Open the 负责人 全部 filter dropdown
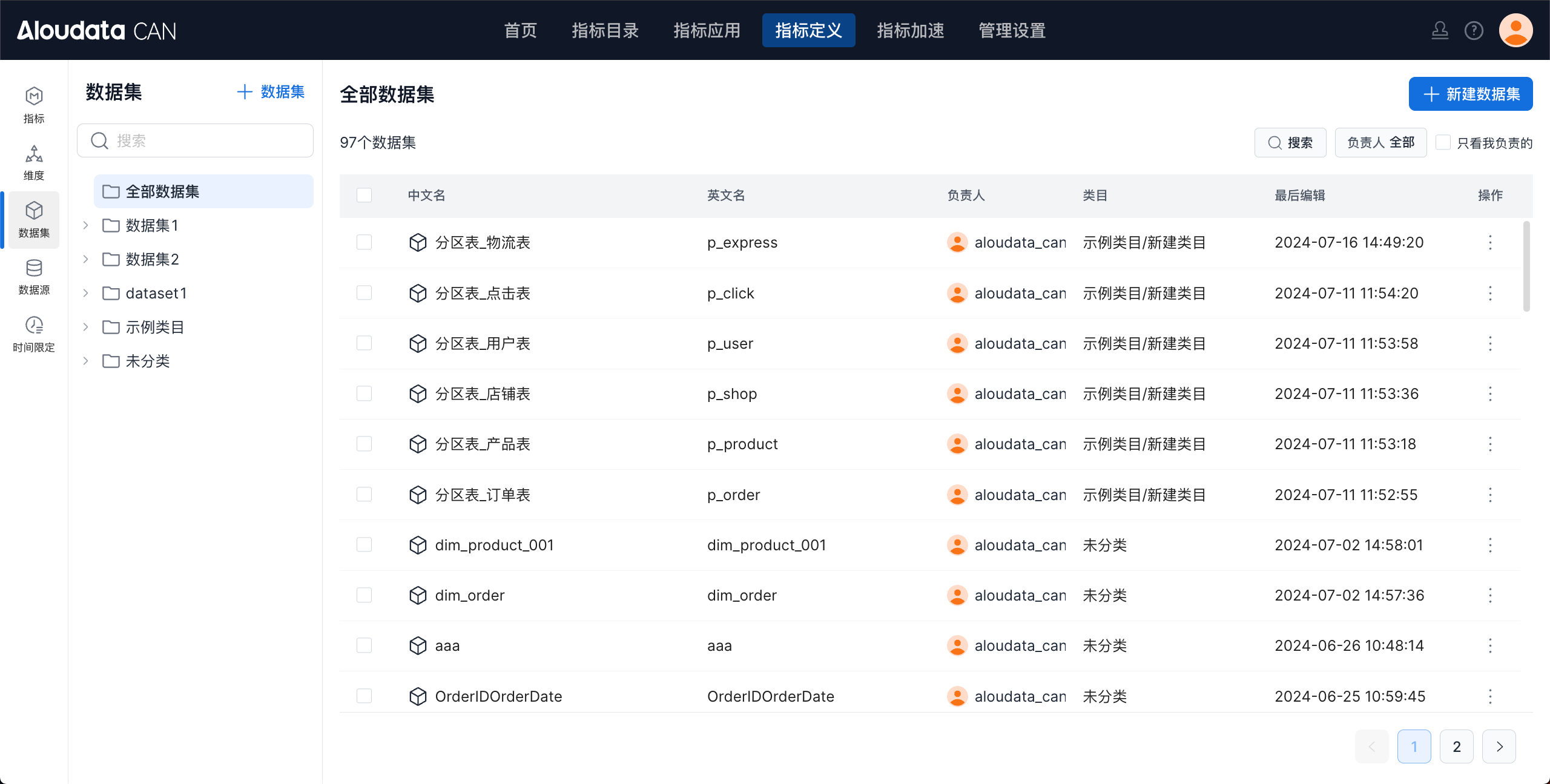The width and height of the screenshot is (1550, 784). tap(1380, 143)
